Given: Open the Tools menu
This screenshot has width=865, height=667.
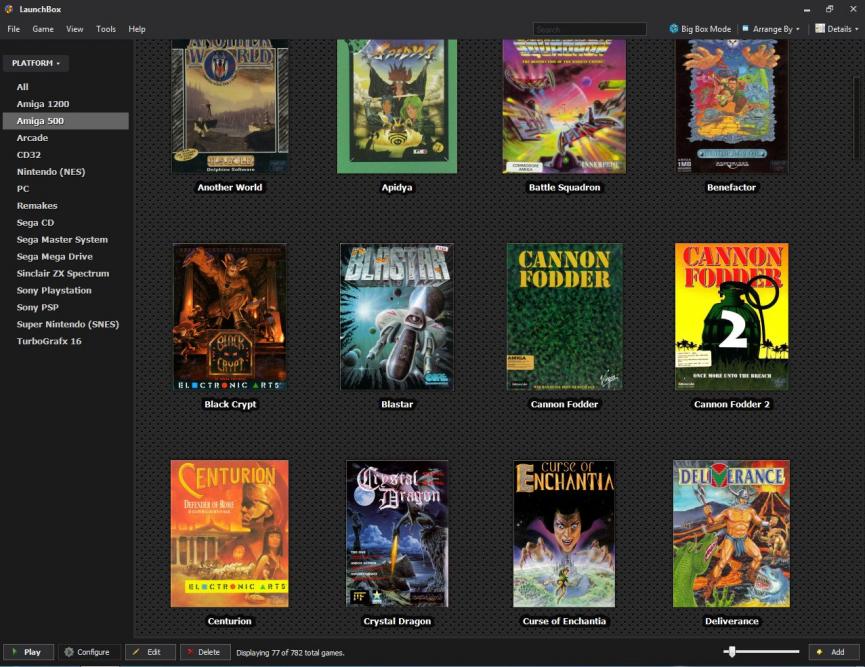Looking at the screenshot, I should [106, 29].
